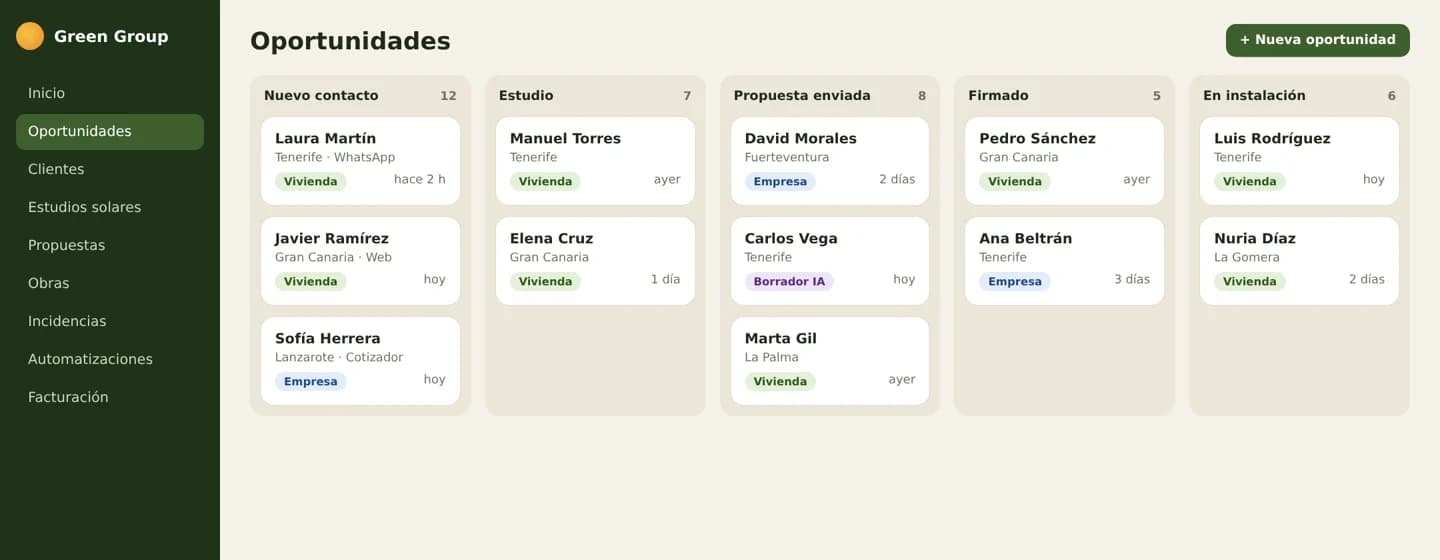1440x560 pixels.
Task: Open Laura Martín opportunity card
Action: [x=360, y=161]
